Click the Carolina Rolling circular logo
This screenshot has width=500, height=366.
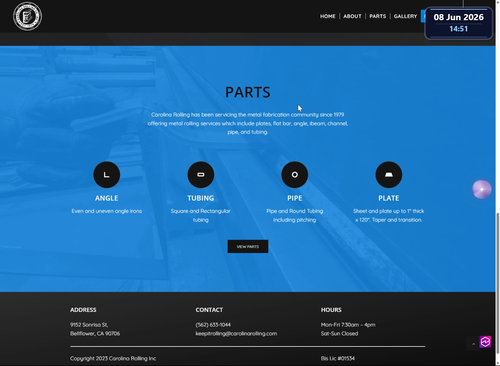point(27,16)
